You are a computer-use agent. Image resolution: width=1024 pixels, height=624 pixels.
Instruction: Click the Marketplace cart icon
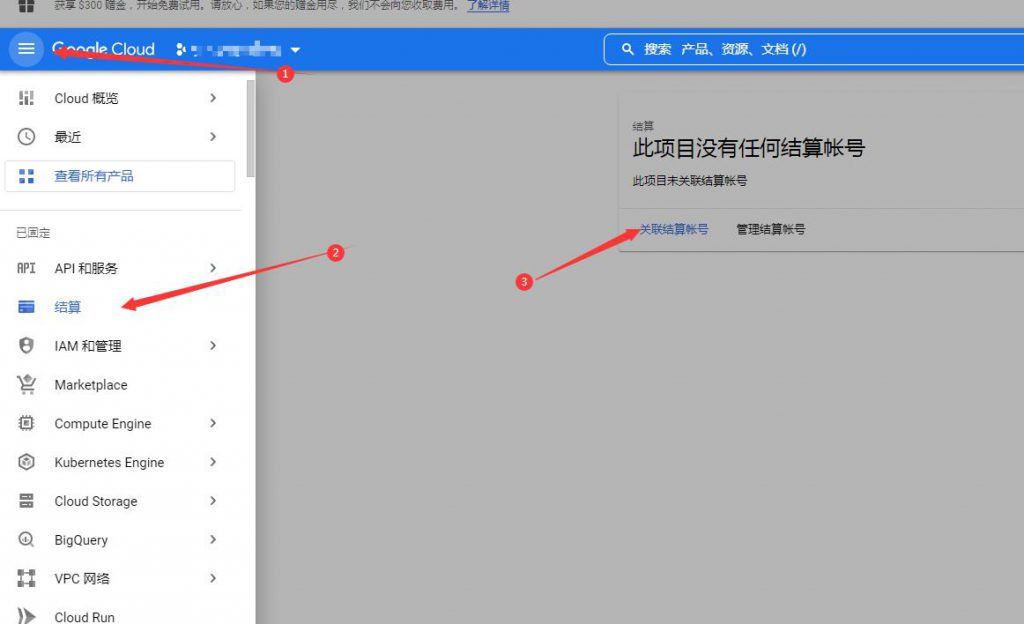[x=27, y=385]
